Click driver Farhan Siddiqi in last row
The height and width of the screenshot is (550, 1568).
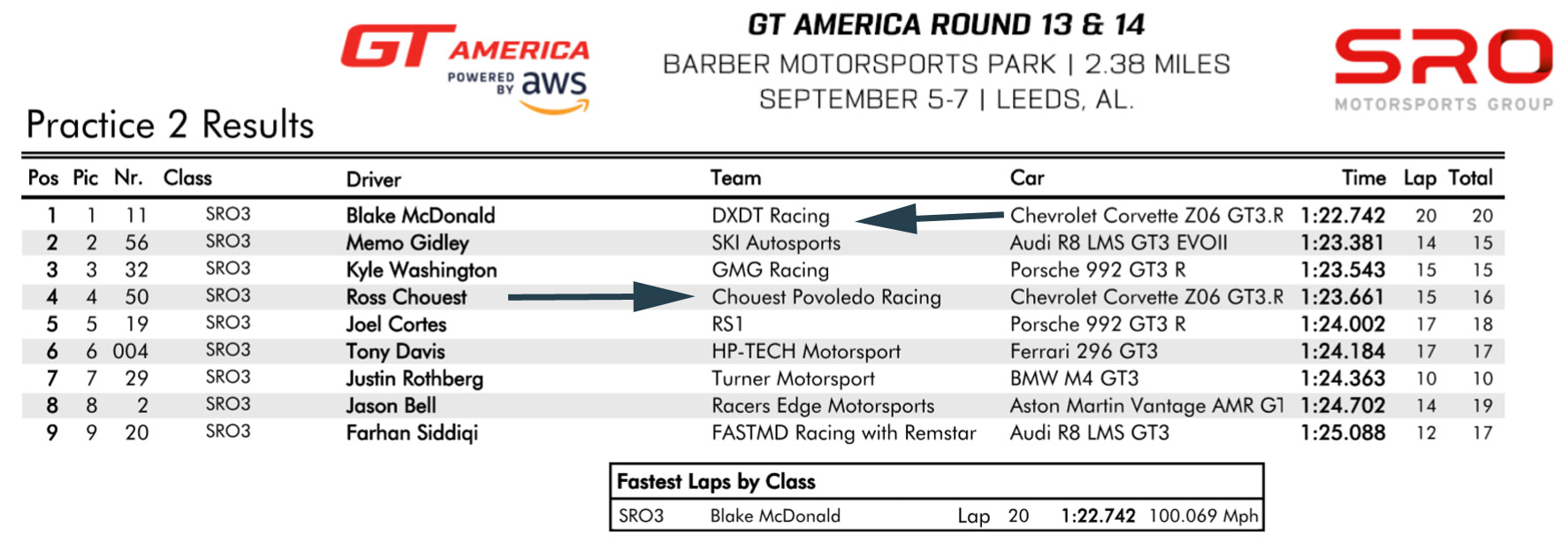click(x=412, y=433)
